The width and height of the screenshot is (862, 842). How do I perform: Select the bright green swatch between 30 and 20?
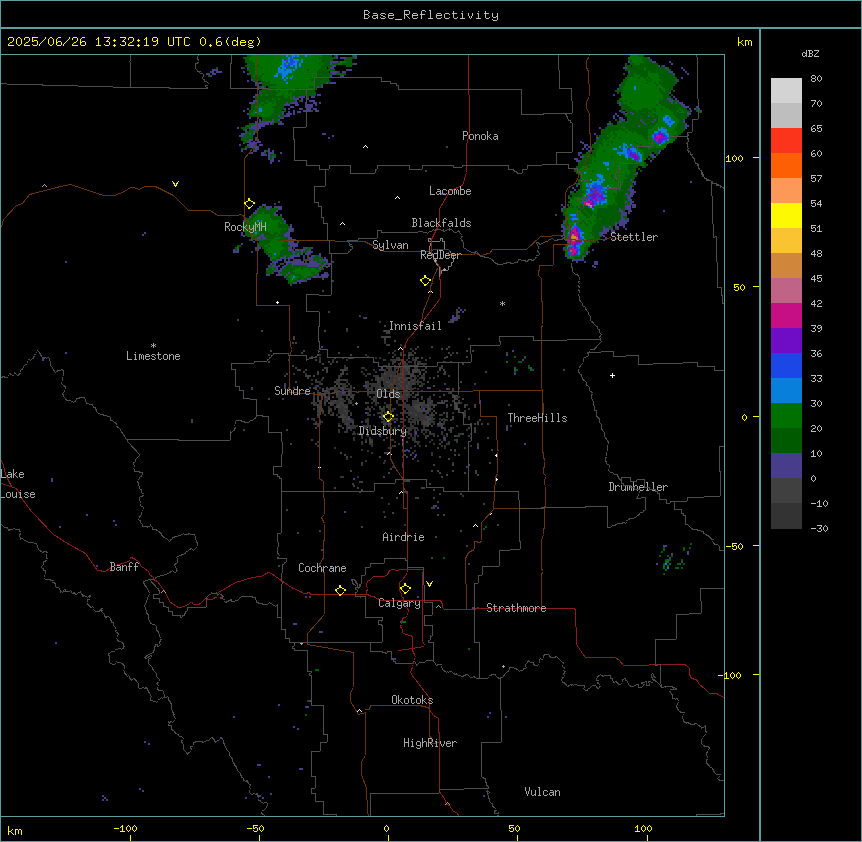[x=786, y=416]
